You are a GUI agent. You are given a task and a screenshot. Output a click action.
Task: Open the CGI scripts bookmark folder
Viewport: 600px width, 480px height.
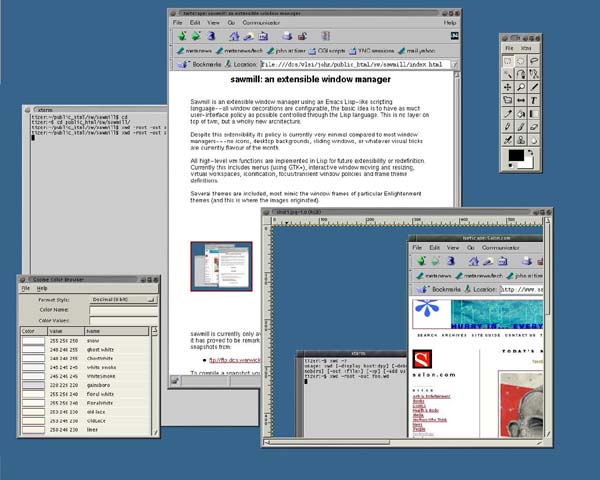point(327,51)
